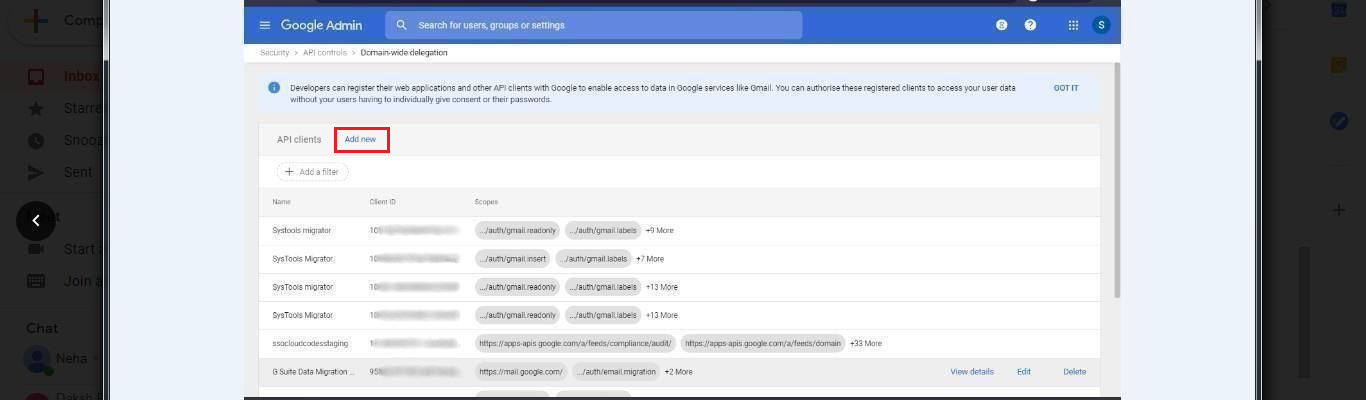Image resolution: width=1366 pixels, height=400 pixels.
Task: Delete the G Suite Data Migration client
Action: [x=1075, y=371]
